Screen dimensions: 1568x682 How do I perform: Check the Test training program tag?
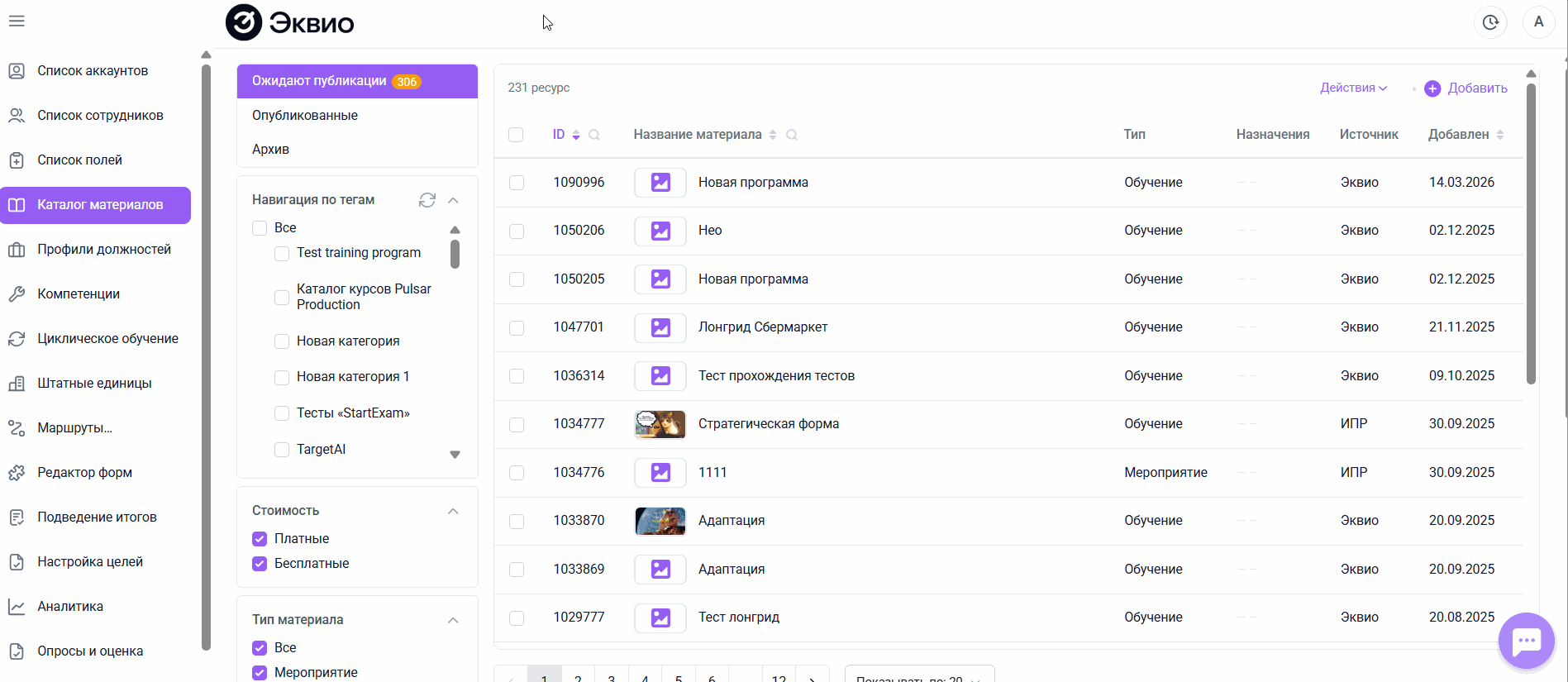282,253
